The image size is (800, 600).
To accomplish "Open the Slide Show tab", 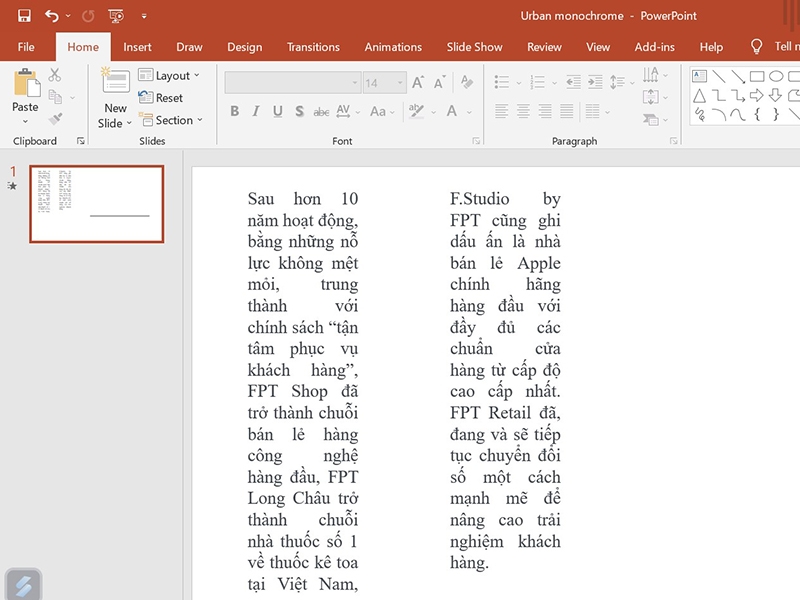I will click(x=474, y=47).
